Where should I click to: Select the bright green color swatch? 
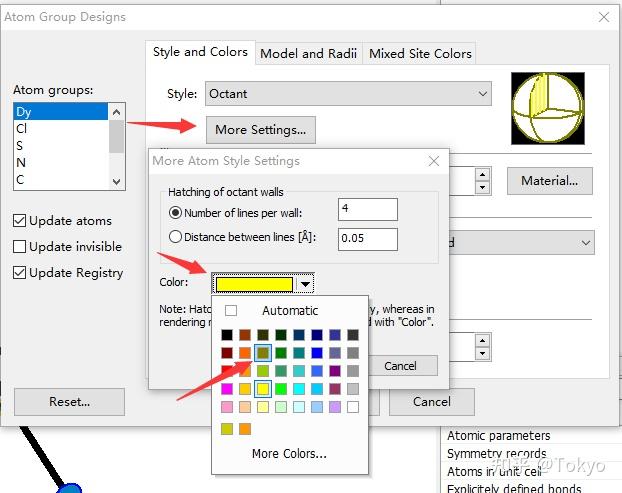coord(281,389)
